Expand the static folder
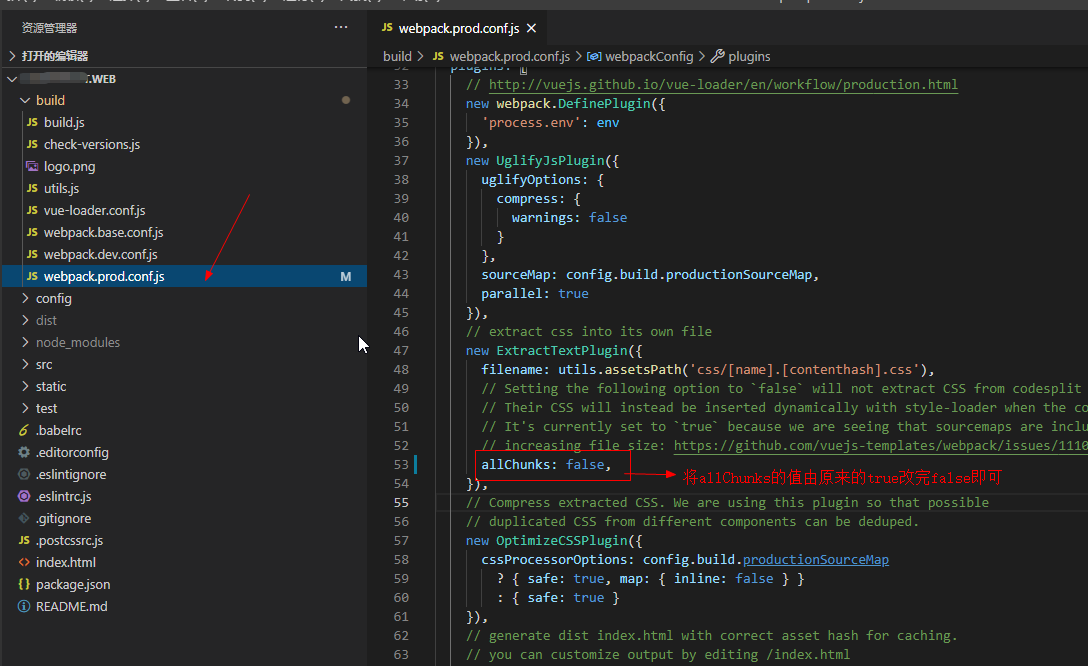Screen dimensions: 1088x666 coord(25,386)
